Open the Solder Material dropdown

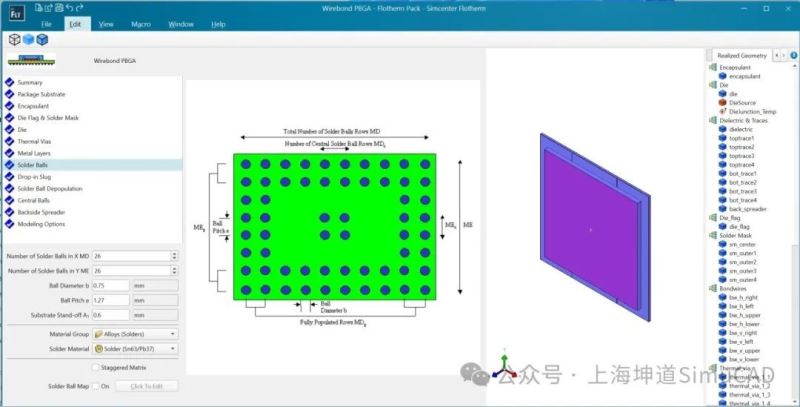(135, 348)
